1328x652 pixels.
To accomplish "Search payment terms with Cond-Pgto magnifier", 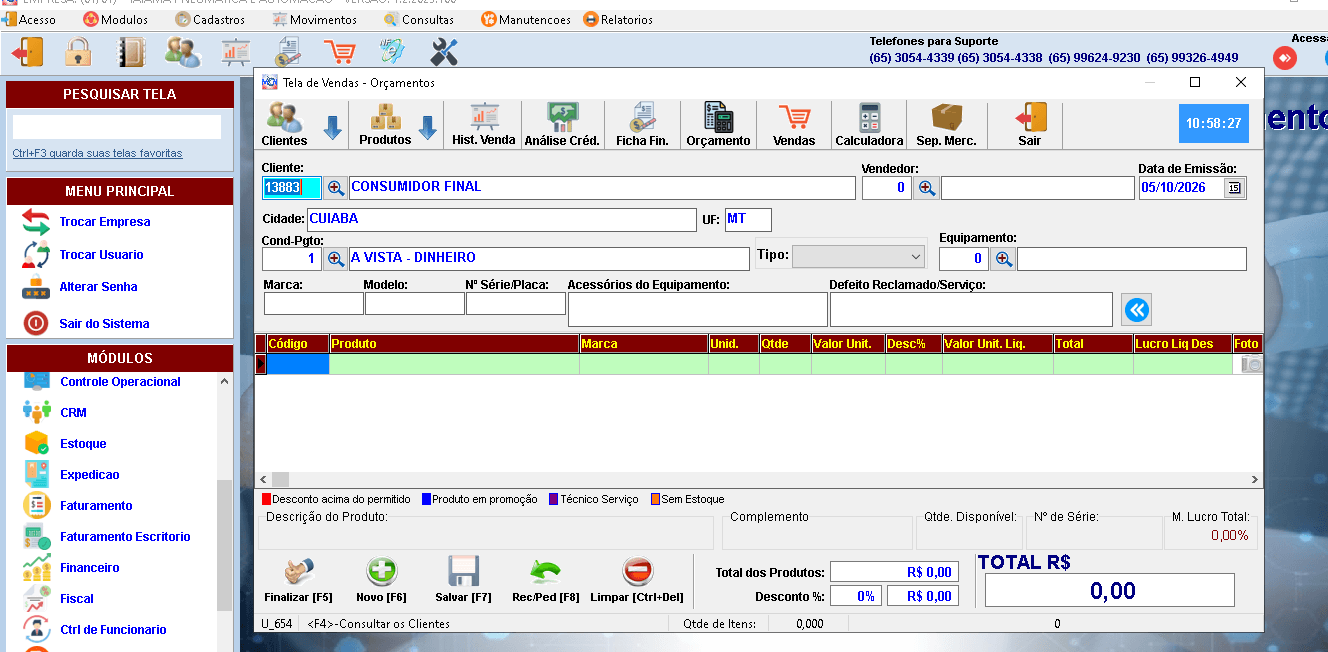I will coord(335,258).
